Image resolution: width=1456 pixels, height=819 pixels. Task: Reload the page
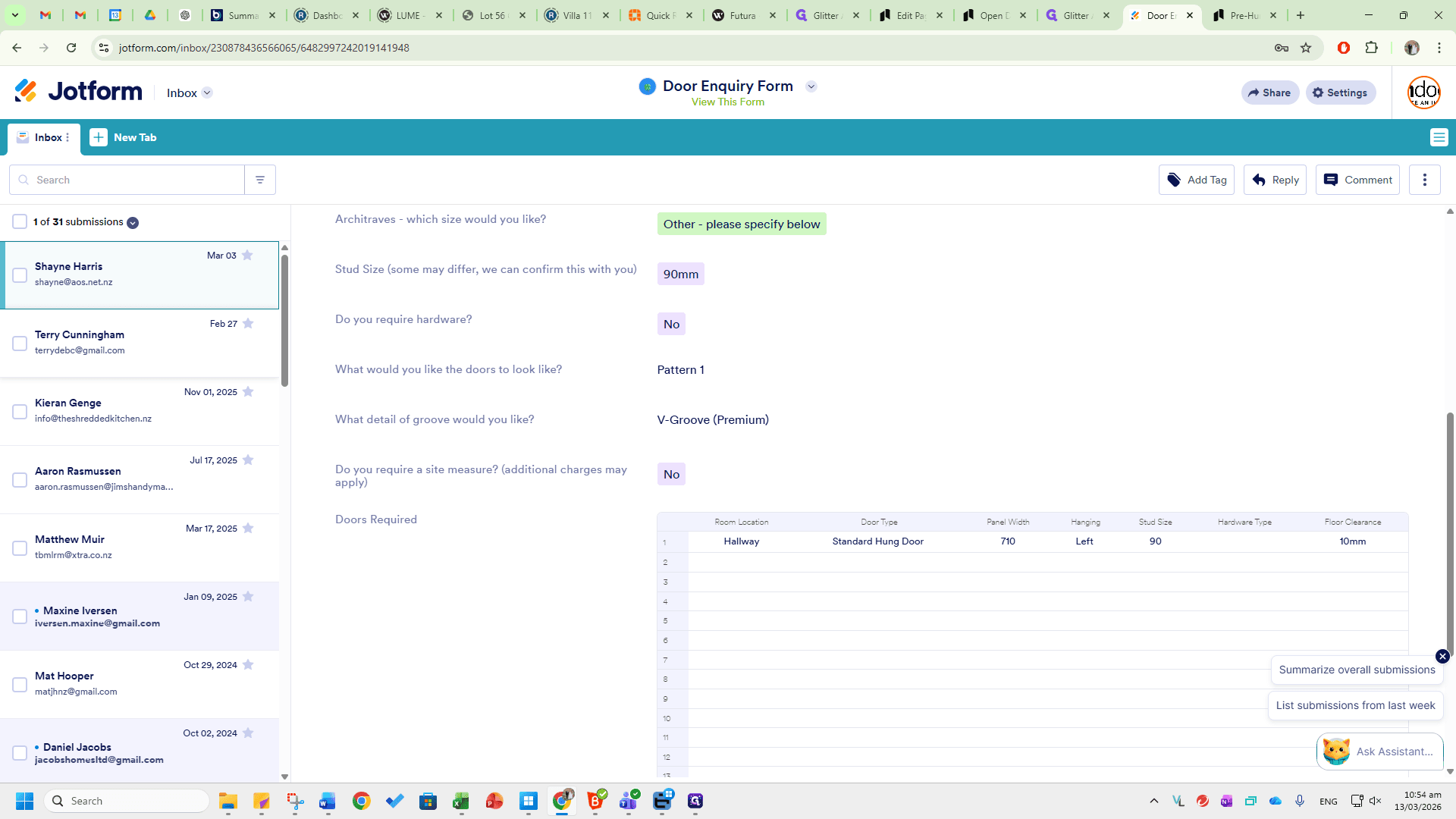point(71,48)
